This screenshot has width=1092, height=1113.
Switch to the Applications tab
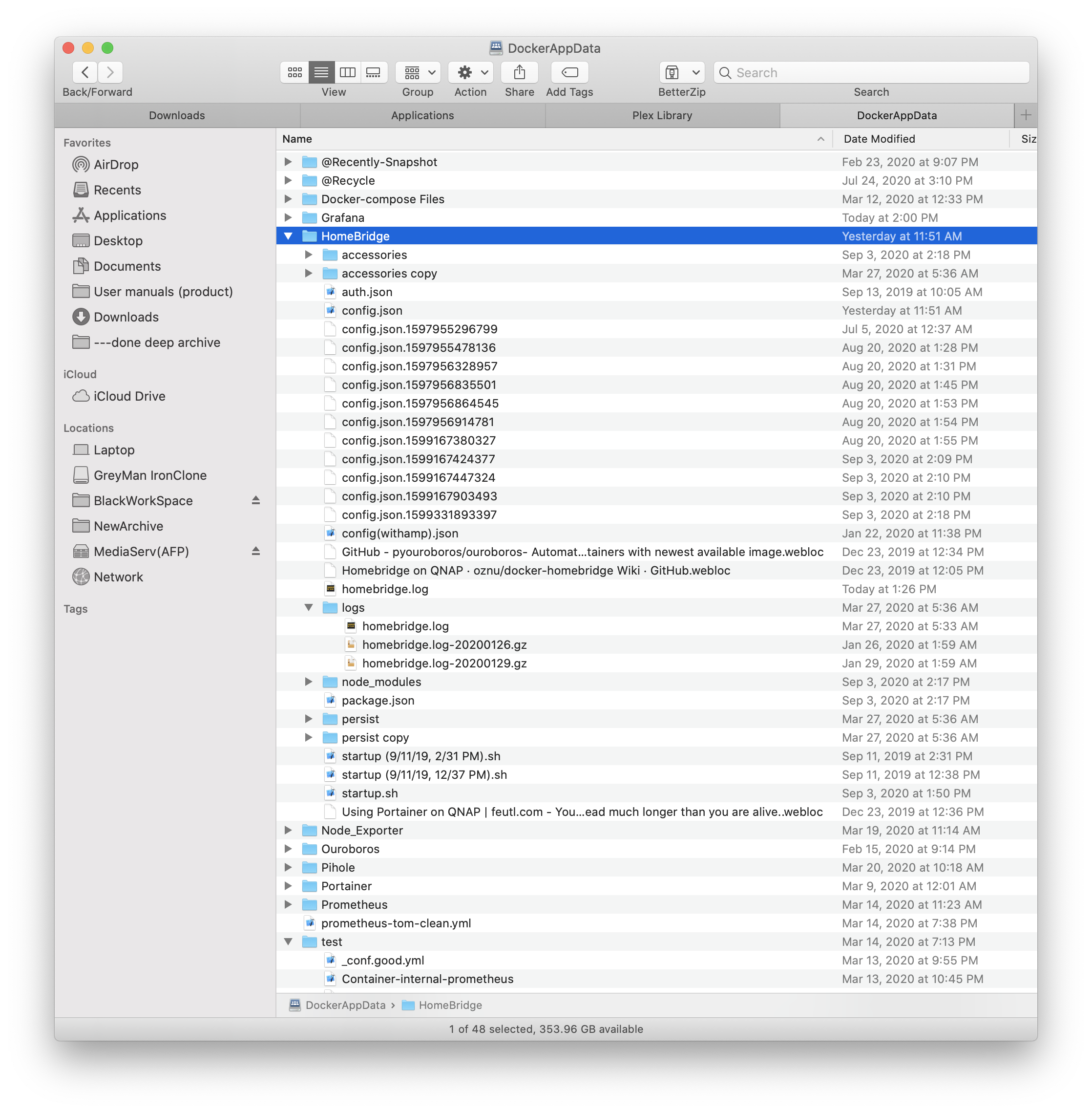tap(423, 115)
